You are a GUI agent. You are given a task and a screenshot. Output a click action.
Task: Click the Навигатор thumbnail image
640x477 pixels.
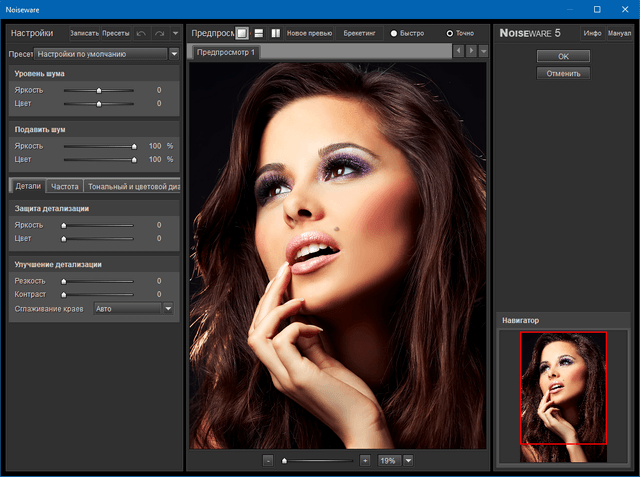point(563,388)
